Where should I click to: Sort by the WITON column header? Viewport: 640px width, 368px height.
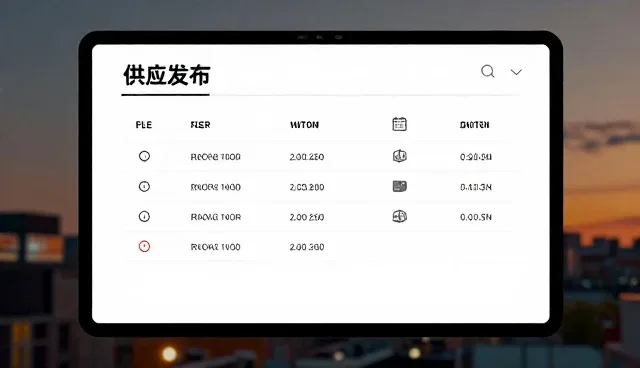coord(304,125)
